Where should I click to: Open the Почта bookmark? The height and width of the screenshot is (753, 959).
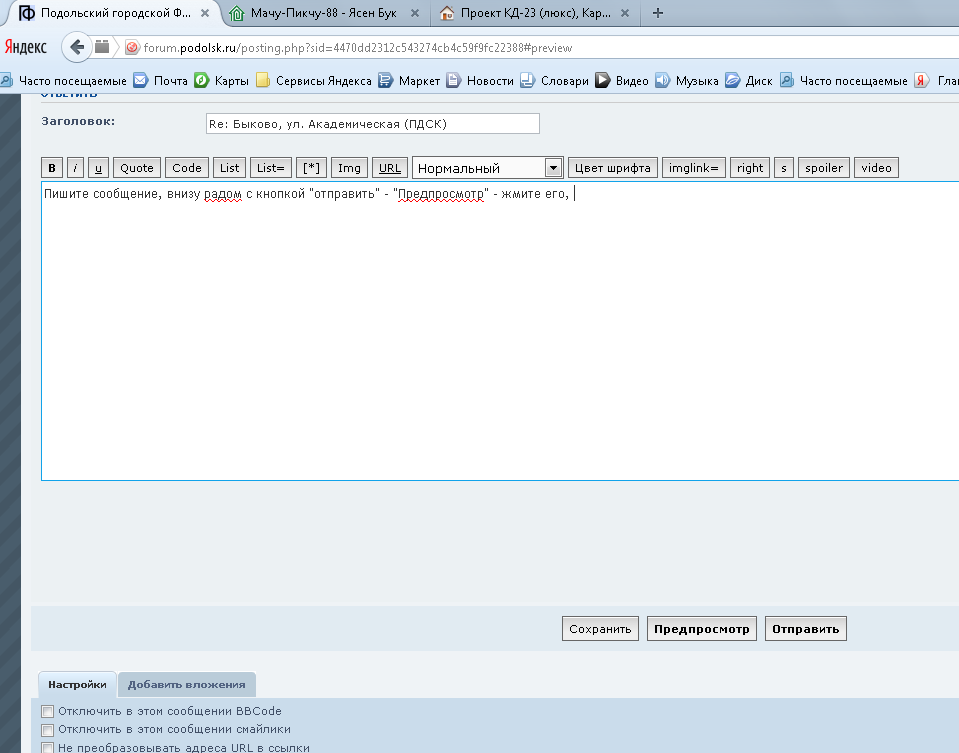click(x=160, y=81)
